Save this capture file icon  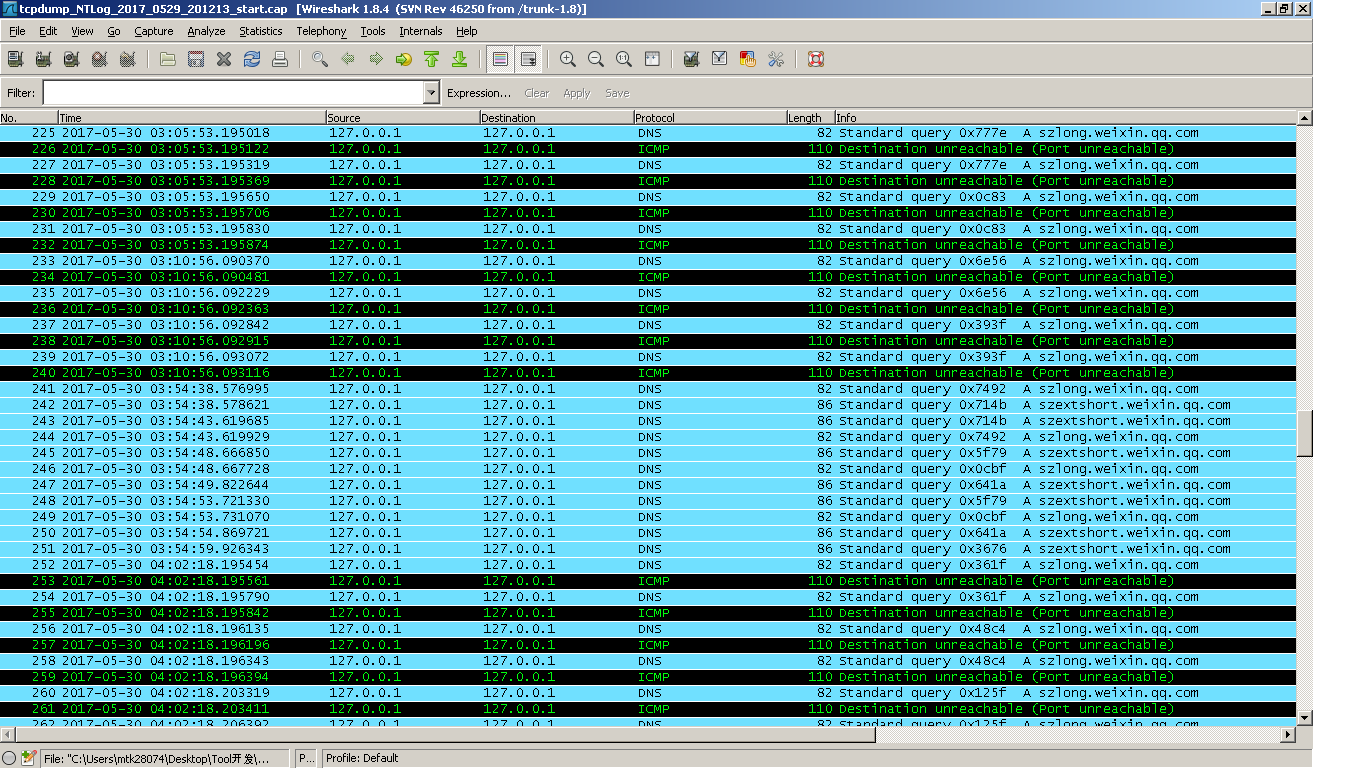coord(196,59)
